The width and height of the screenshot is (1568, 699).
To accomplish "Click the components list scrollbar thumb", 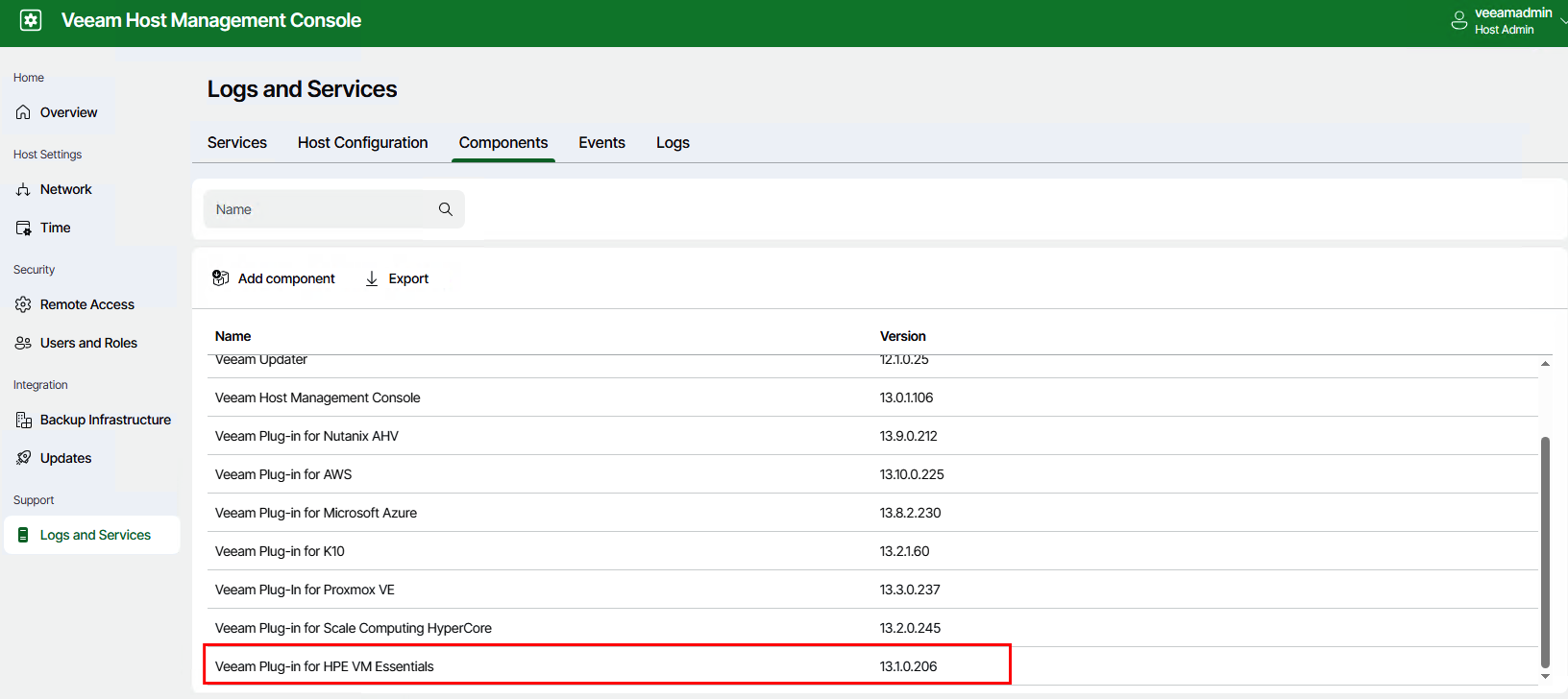I will (x=1545, y=552).
